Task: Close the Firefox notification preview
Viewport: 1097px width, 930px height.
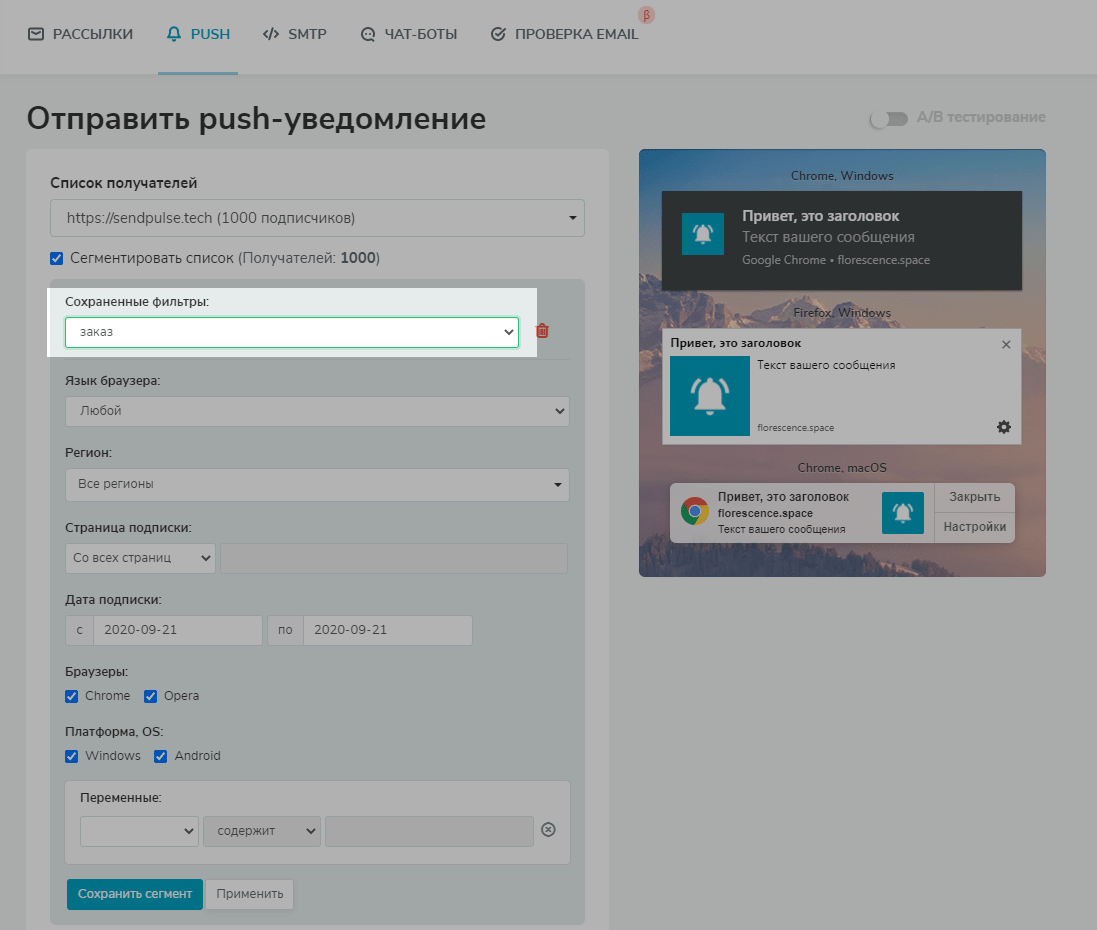Action: point(1006,344)
